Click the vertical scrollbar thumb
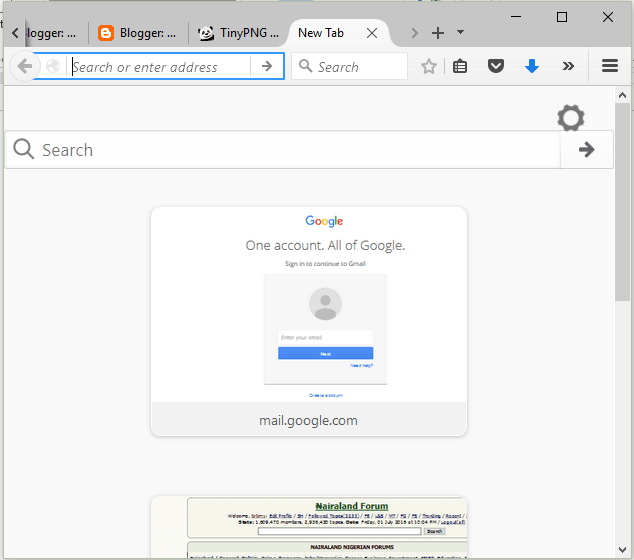 pos(622,202)
